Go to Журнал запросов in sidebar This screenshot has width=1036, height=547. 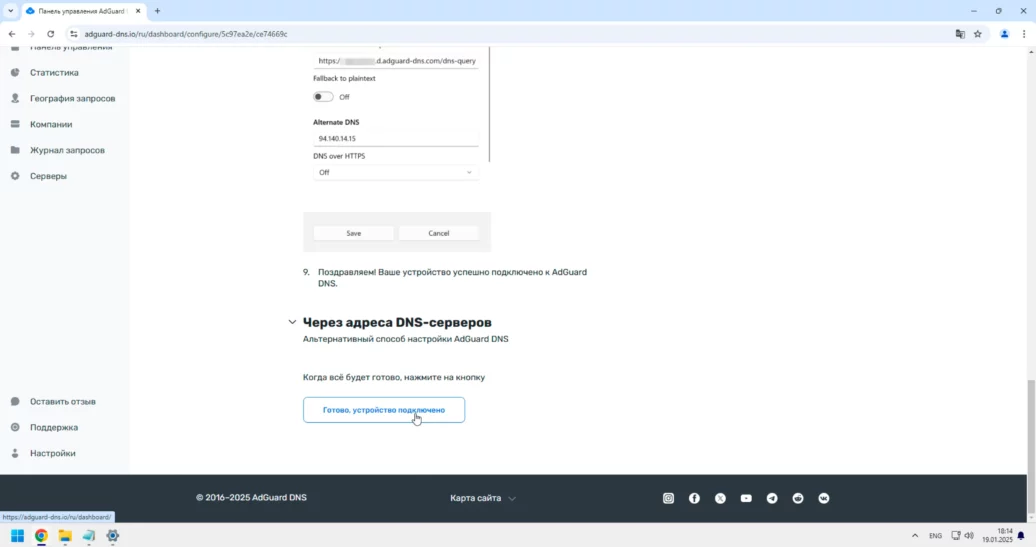click(67, 150)
